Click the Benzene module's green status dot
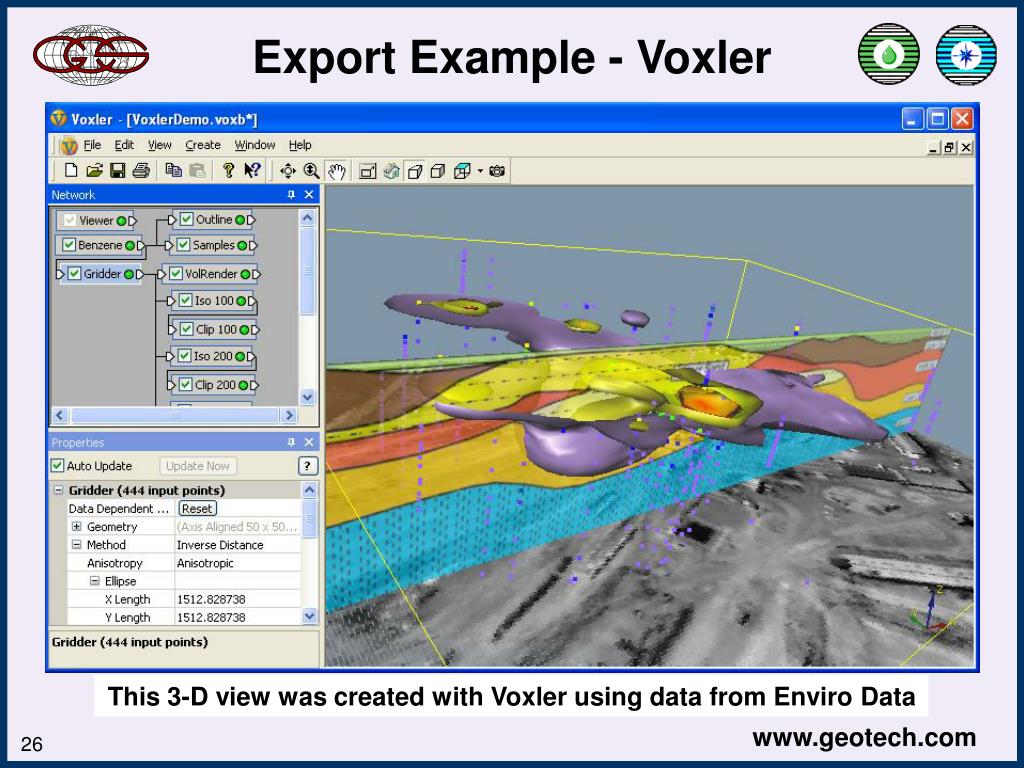This screenshot has width=1024, height=768. pyautogui.click(x=130, y=246)
